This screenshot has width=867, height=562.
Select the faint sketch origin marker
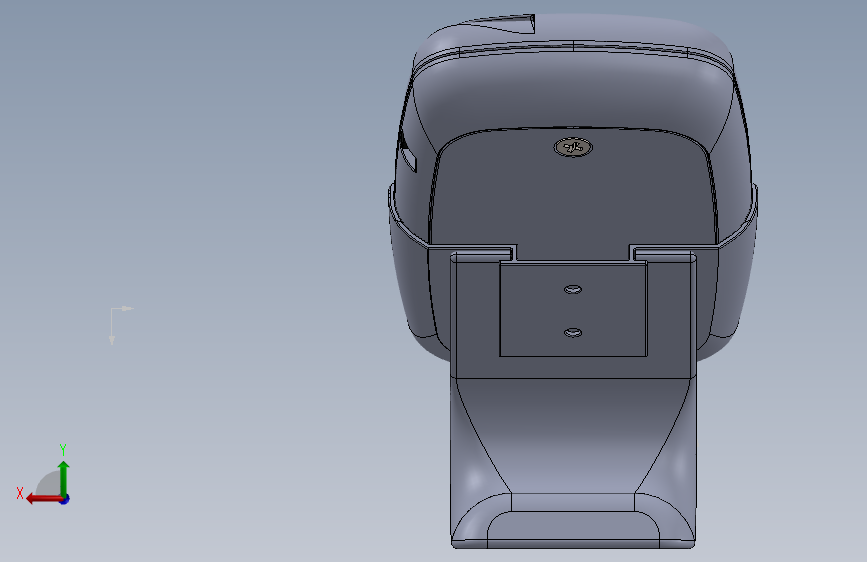click(121, 325)
